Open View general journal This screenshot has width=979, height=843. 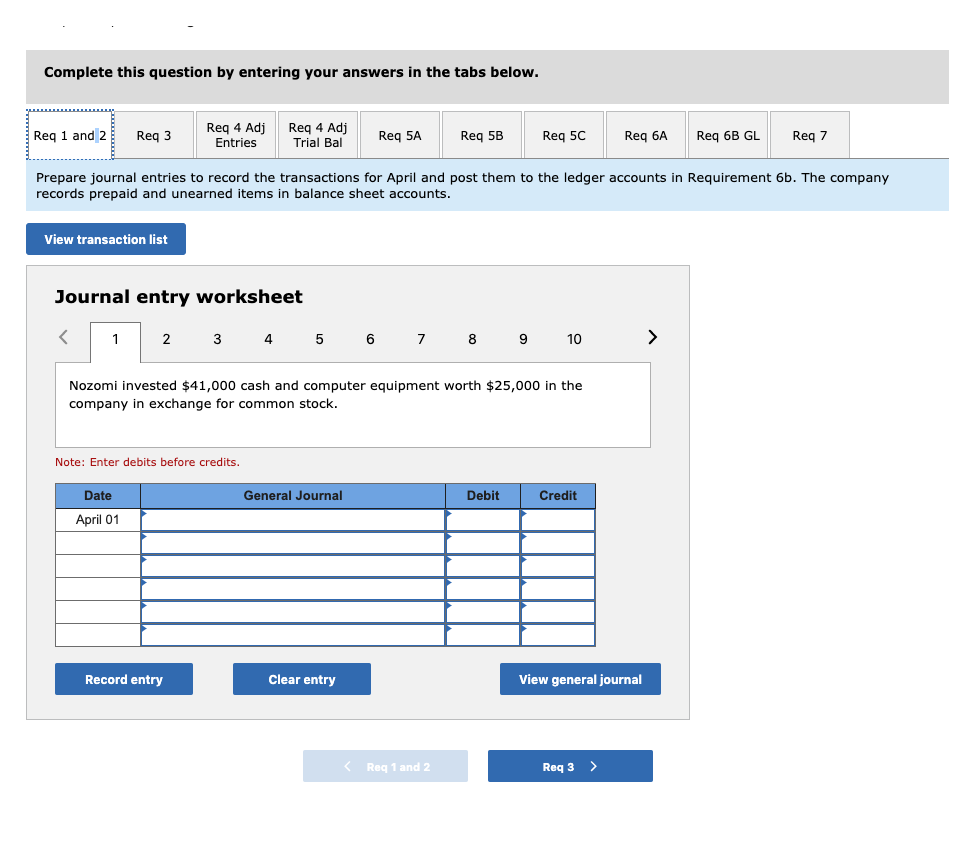click(x=580, y=679)
